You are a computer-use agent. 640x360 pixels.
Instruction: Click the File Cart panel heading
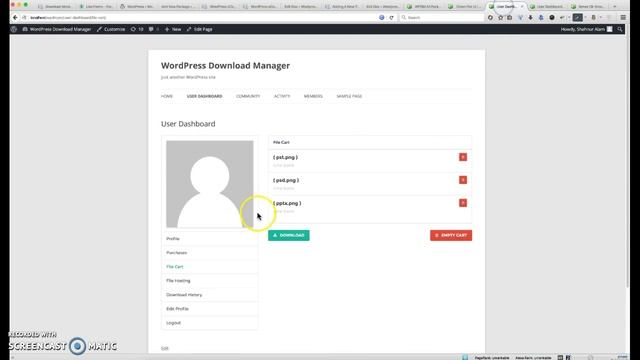[x=281, y=142]
